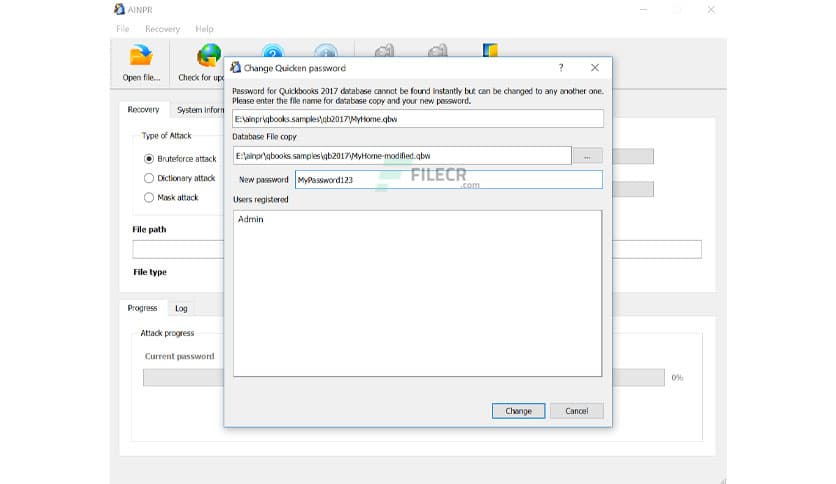Viewport: 836px width, 484px height.
Task: Select Bruteforce attack radio button
Action: pyautogui.click(x=149, y=159)
